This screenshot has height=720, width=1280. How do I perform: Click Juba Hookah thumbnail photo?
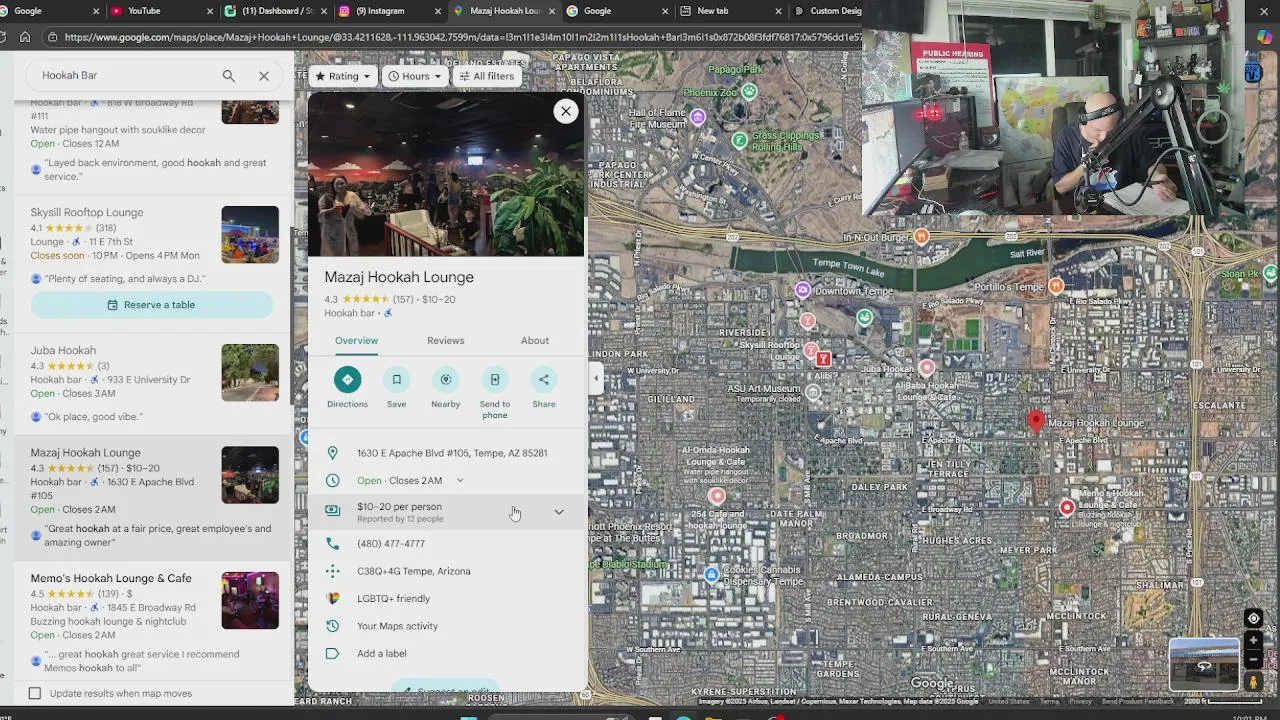tap(250, 373)
